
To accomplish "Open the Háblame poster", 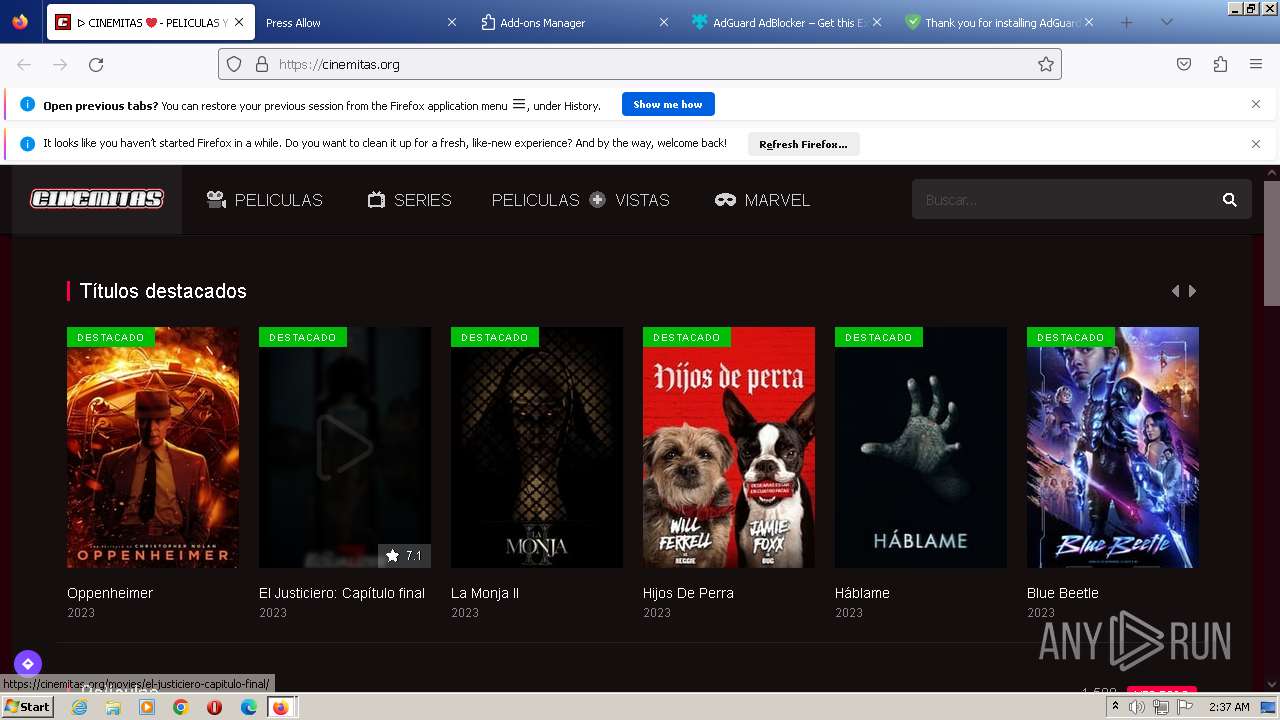I will click(x=921, y=447).
